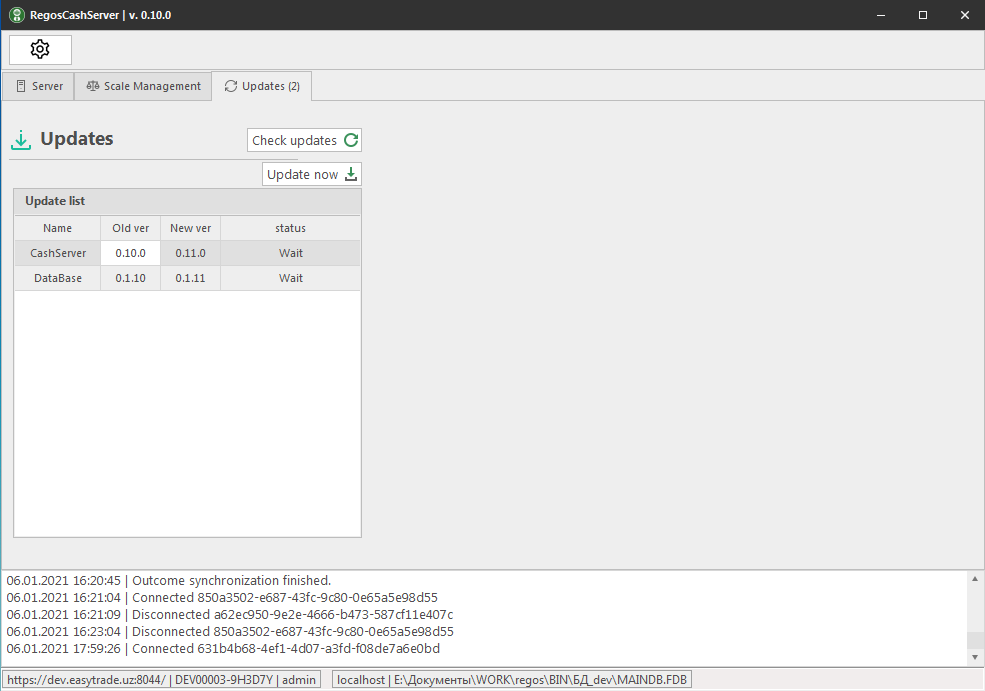This screenshot has width=985, height=691.
Task: Click the RegosCashServer app logo icon
Action: coord(17,15)
